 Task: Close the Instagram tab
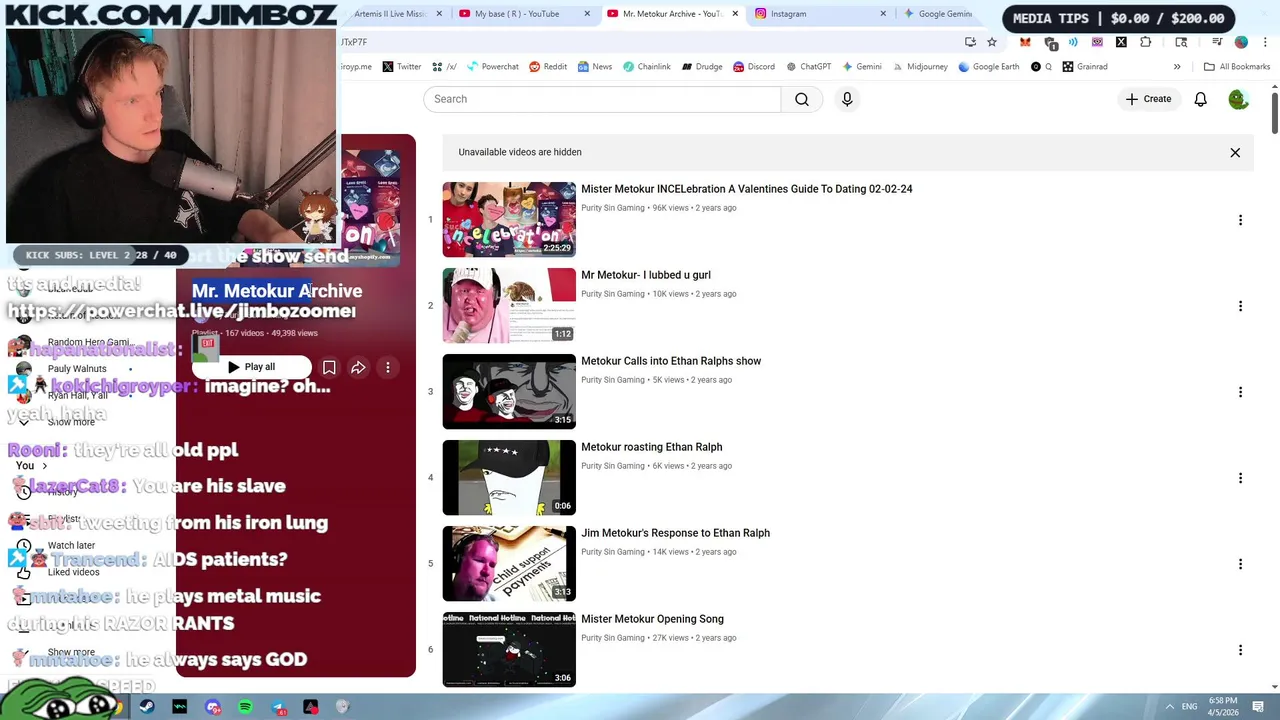tap(883, 14)
